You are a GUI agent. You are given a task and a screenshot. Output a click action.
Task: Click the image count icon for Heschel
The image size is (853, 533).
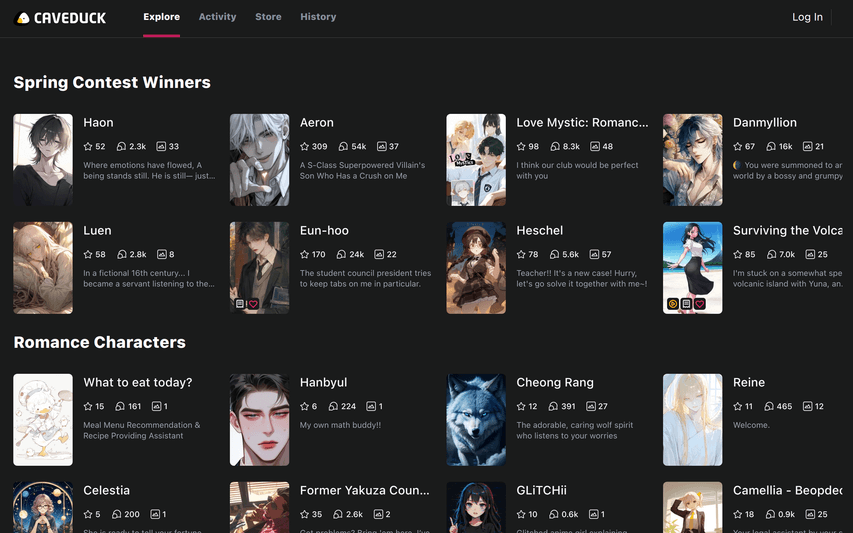click(594, 255)
